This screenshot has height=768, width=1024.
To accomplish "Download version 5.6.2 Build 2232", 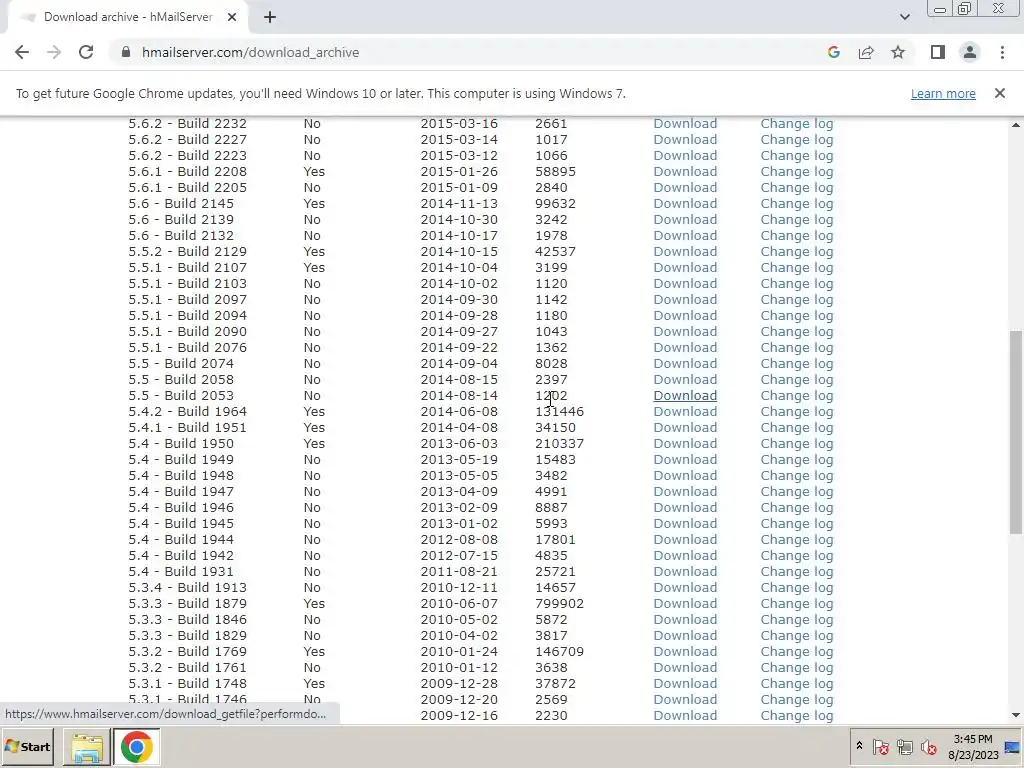I will point(685,123).
